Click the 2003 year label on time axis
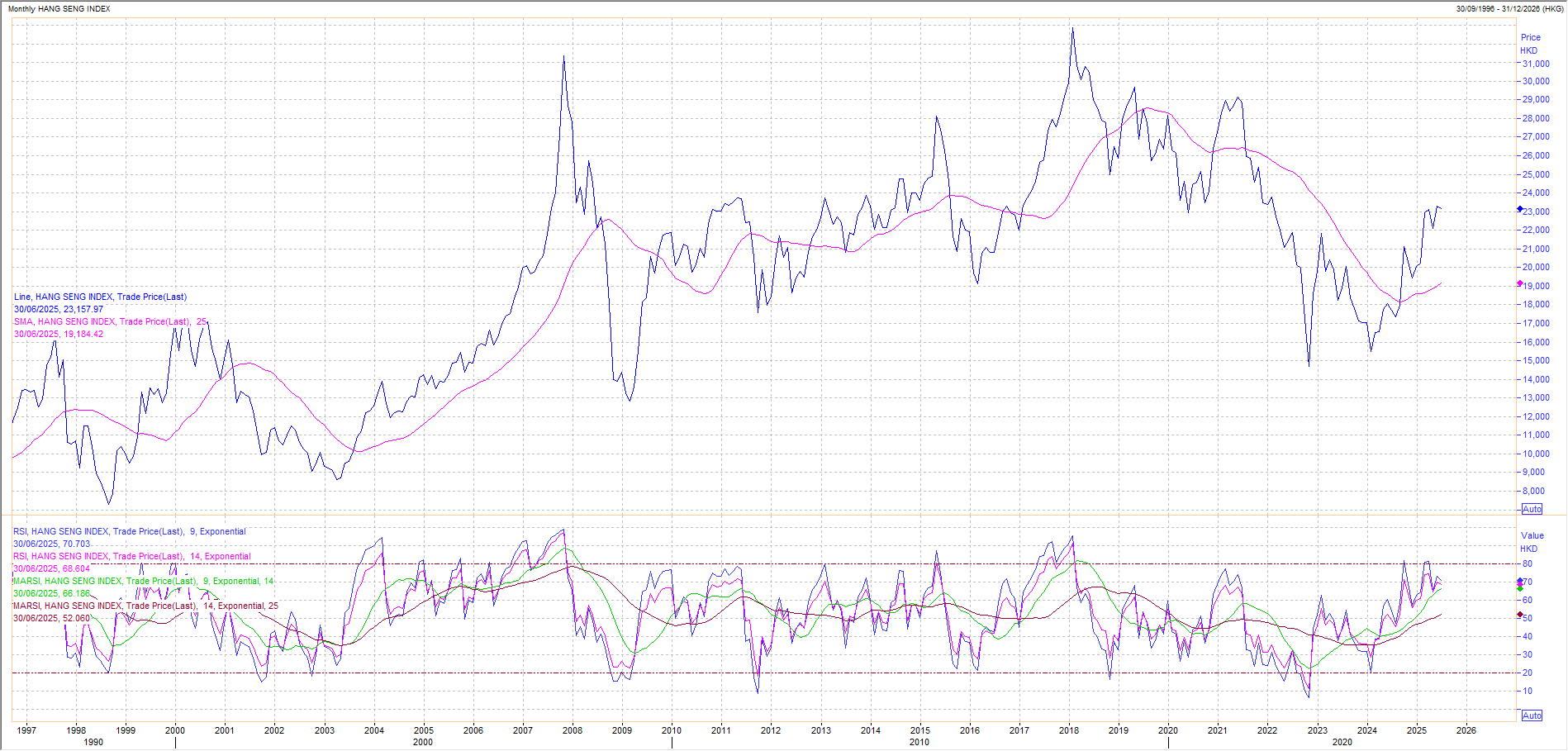Image resolution: width=1568 pixels, height=751 pixels. (x=325, y=730)
